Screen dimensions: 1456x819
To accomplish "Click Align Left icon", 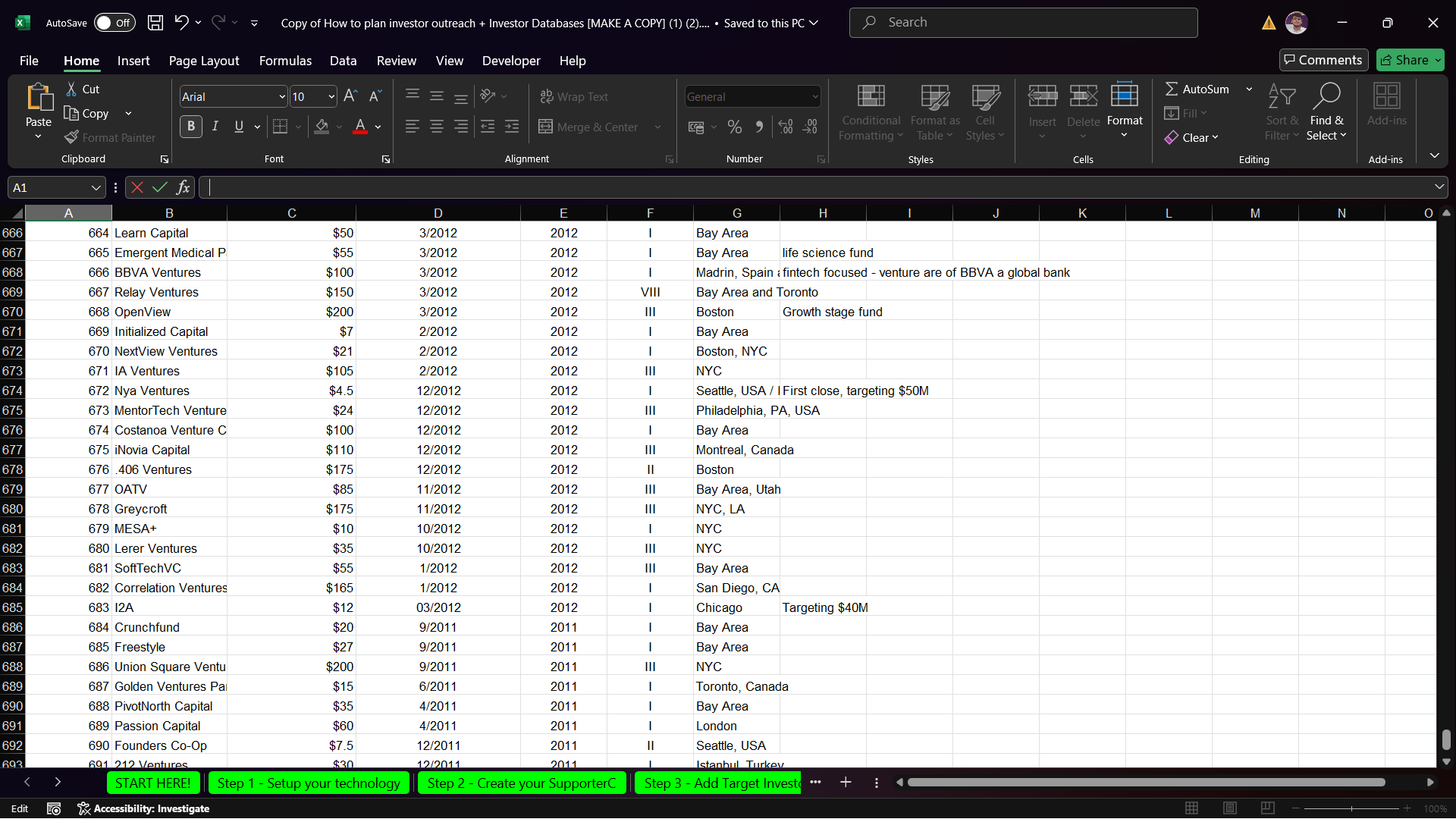I will click(413, 127).
